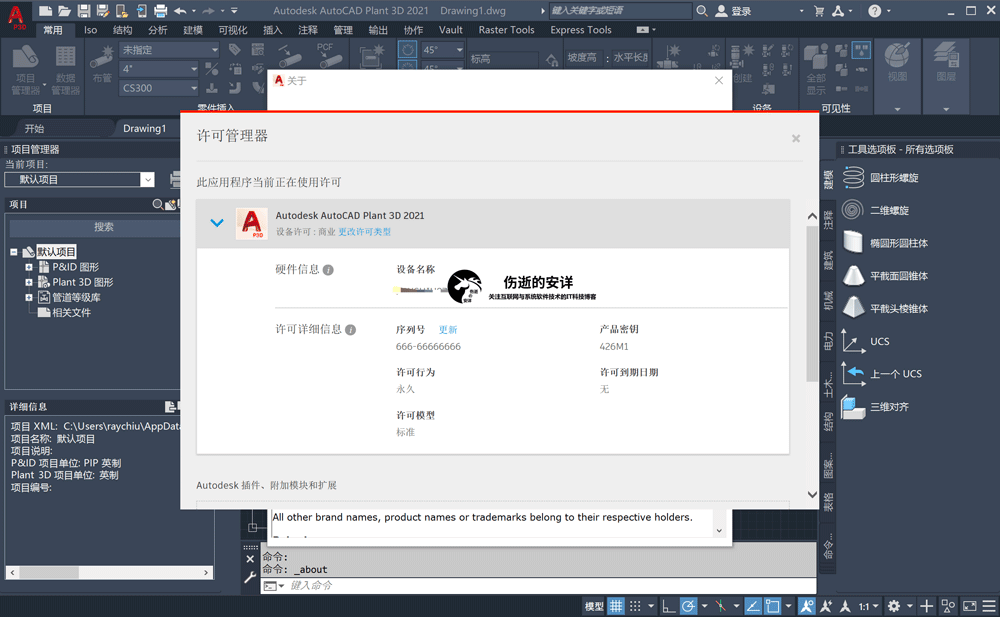1000x617 pixels.
Task: Open the Autodesk App Store cart icon
Action: (x=819, y=10)
